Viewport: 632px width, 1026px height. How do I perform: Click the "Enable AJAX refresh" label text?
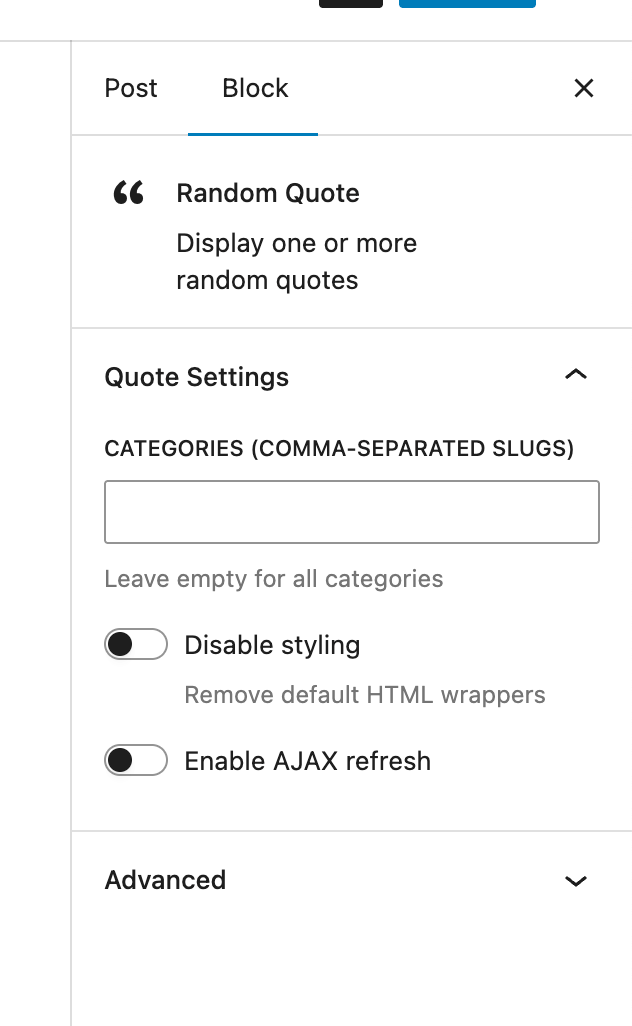307,761
